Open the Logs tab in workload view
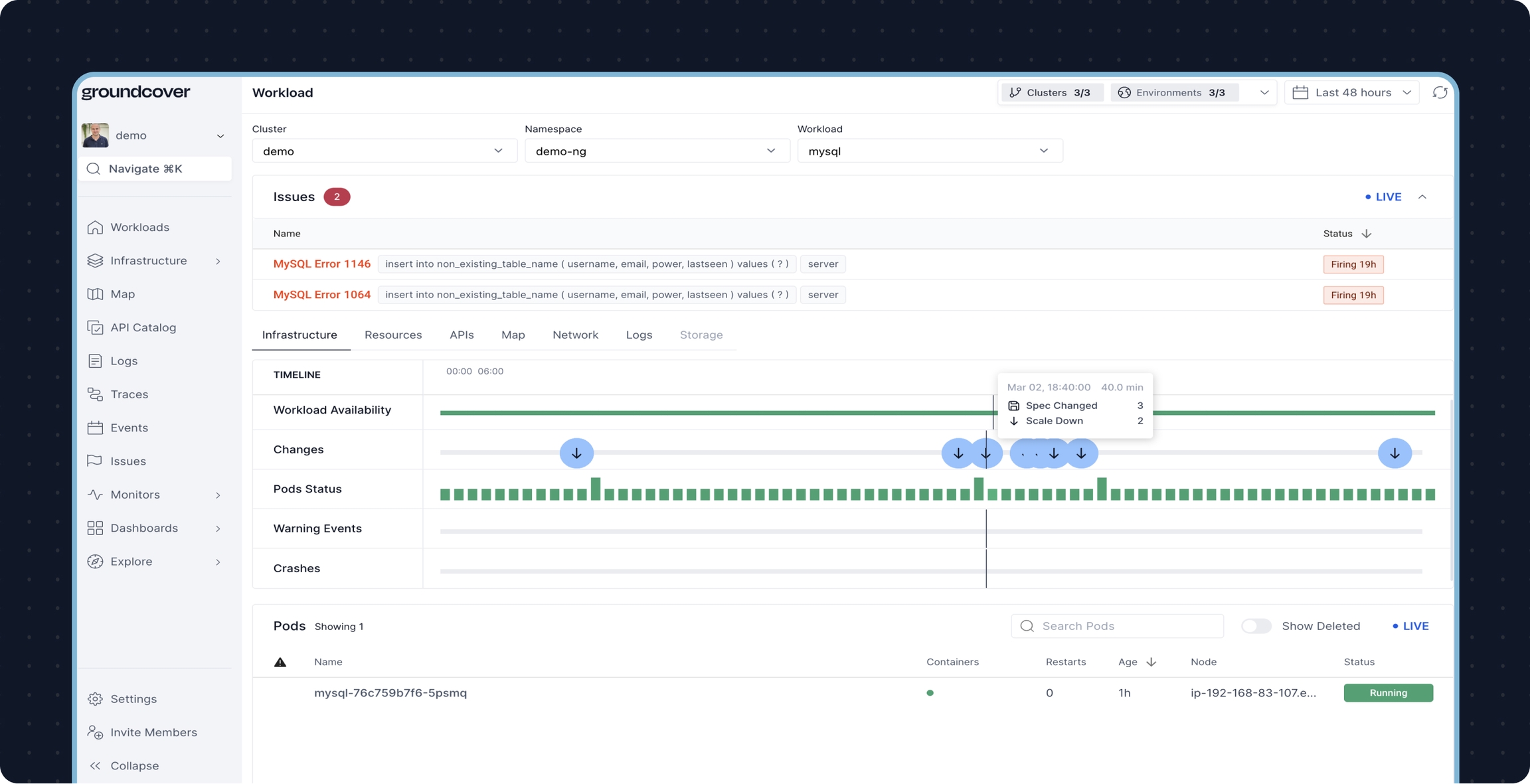Viewport: 1530px width, 784px height. 638,335
